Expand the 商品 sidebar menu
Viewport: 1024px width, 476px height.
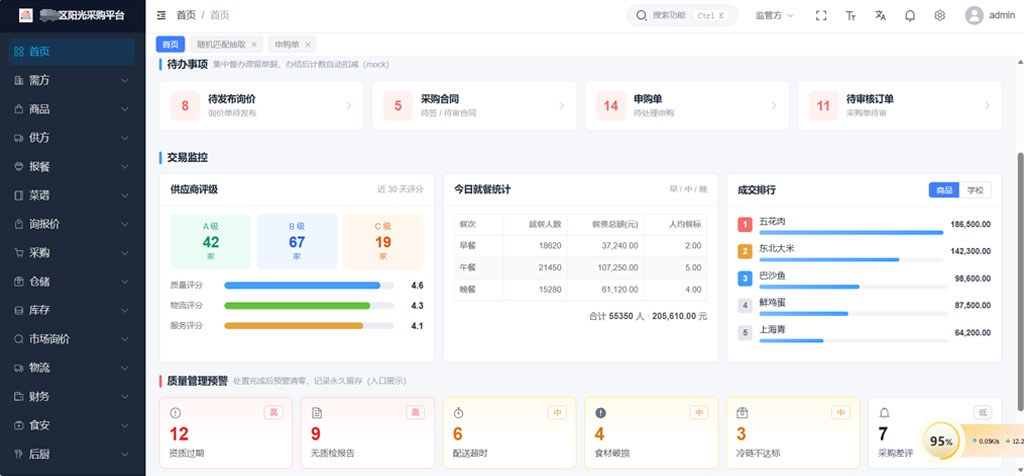point(72,109)
